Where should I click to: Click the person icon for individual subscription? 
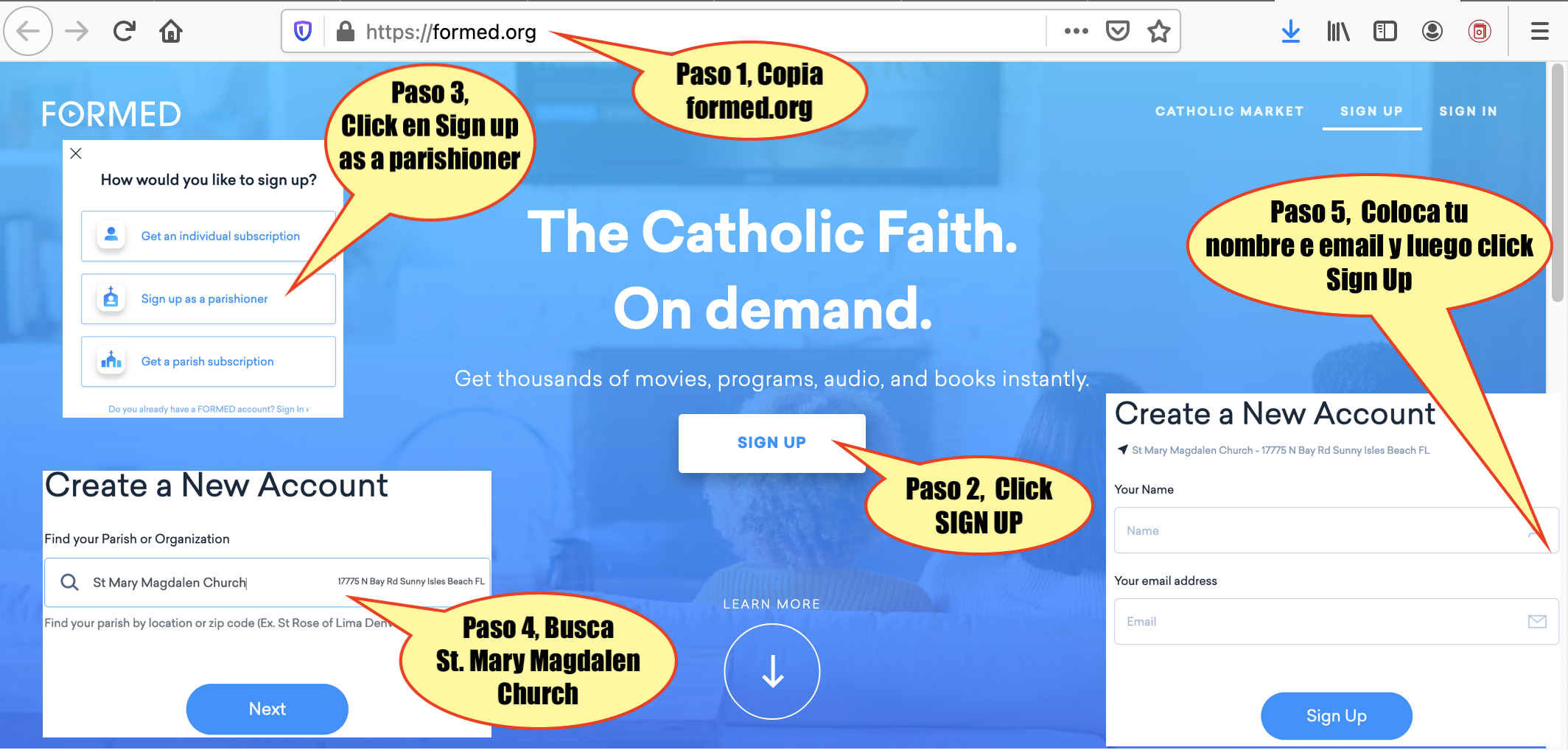tap(111, 235)
